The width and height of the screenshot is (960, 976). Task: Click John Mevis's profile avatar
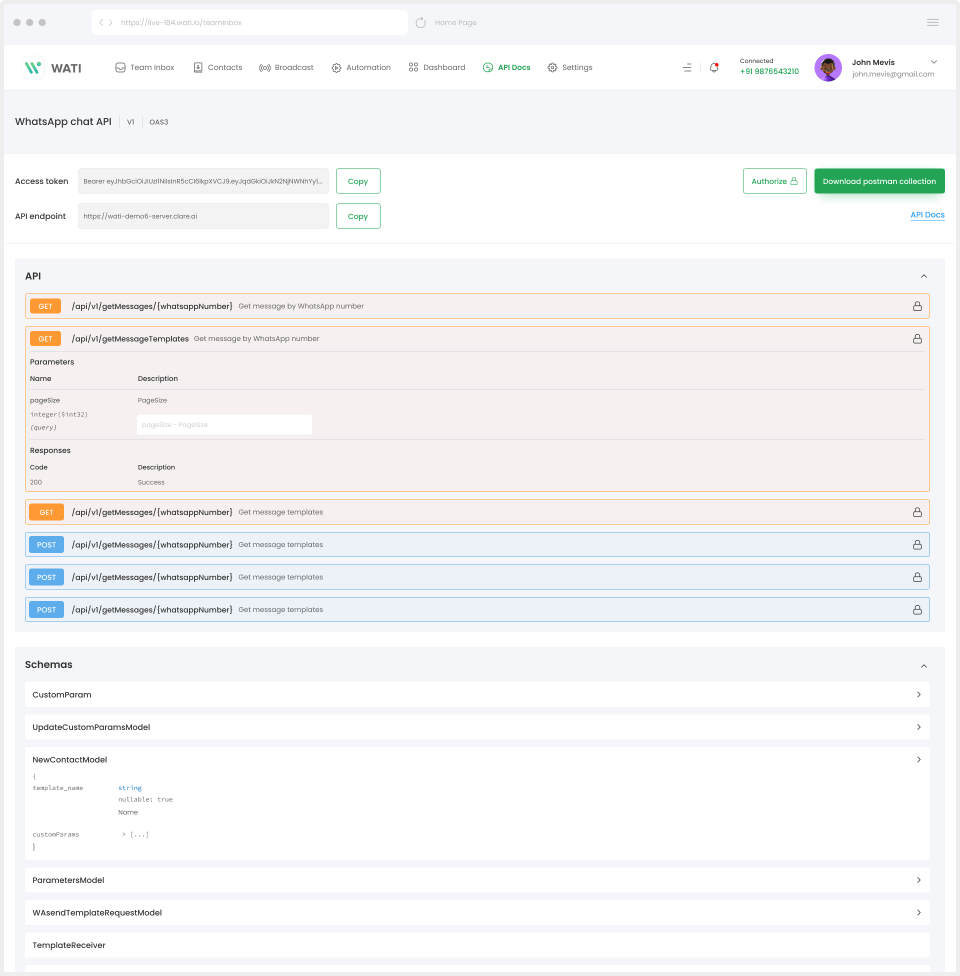(x=828, y=67)
